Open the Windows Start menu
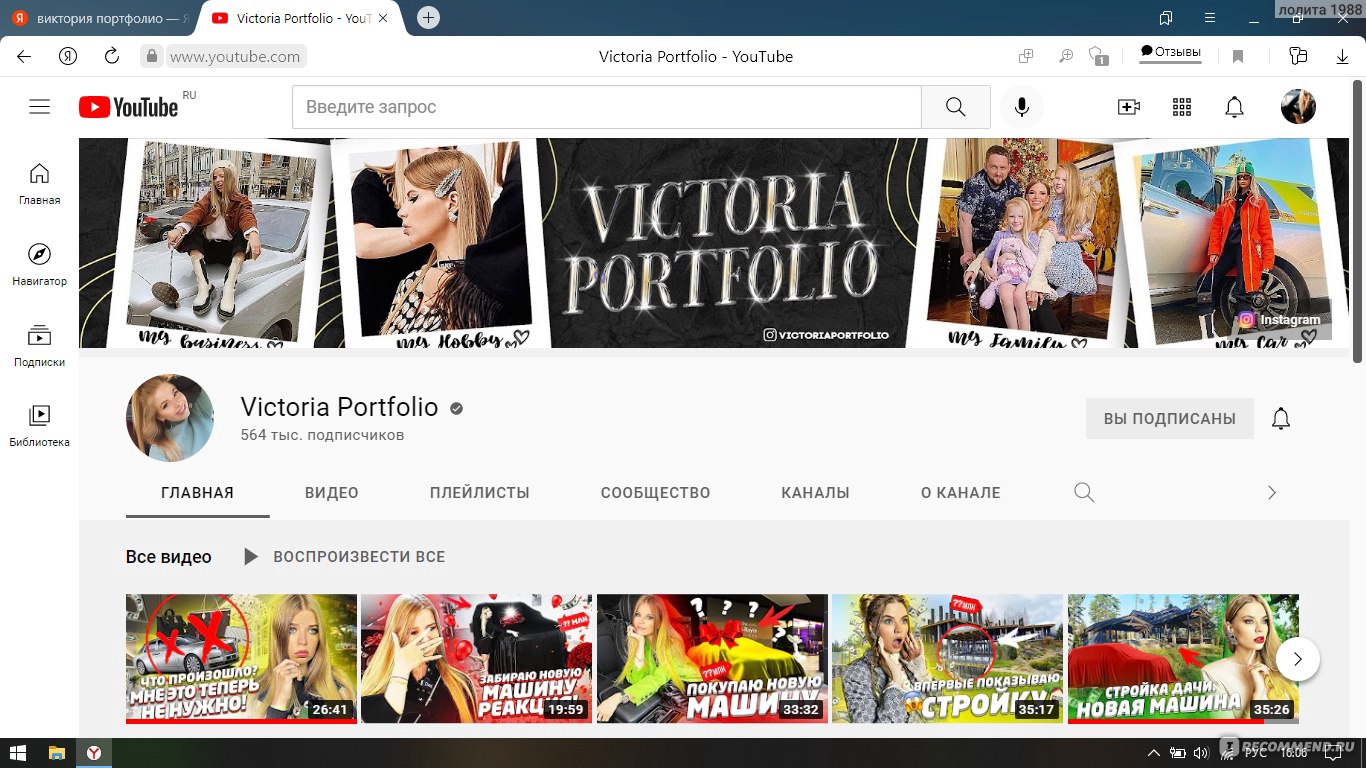1366x768 pixels. click(x=19, y=752)
